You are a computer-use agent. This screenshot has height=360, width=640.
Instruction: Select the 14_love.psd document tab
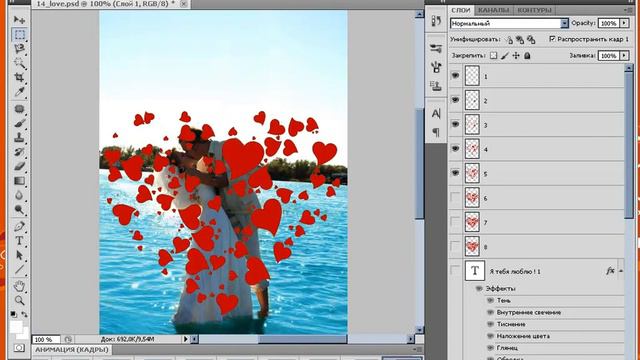click(x=105, y=4)
